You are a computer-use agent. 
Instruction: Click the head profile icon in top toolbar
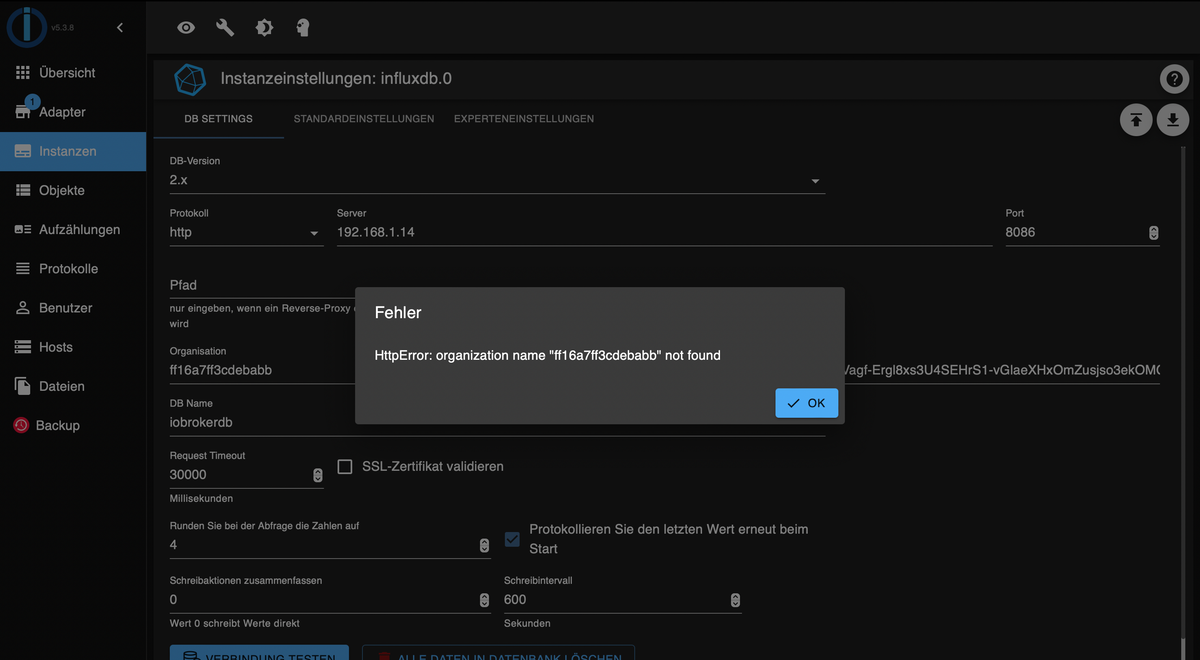coord(303,28)
